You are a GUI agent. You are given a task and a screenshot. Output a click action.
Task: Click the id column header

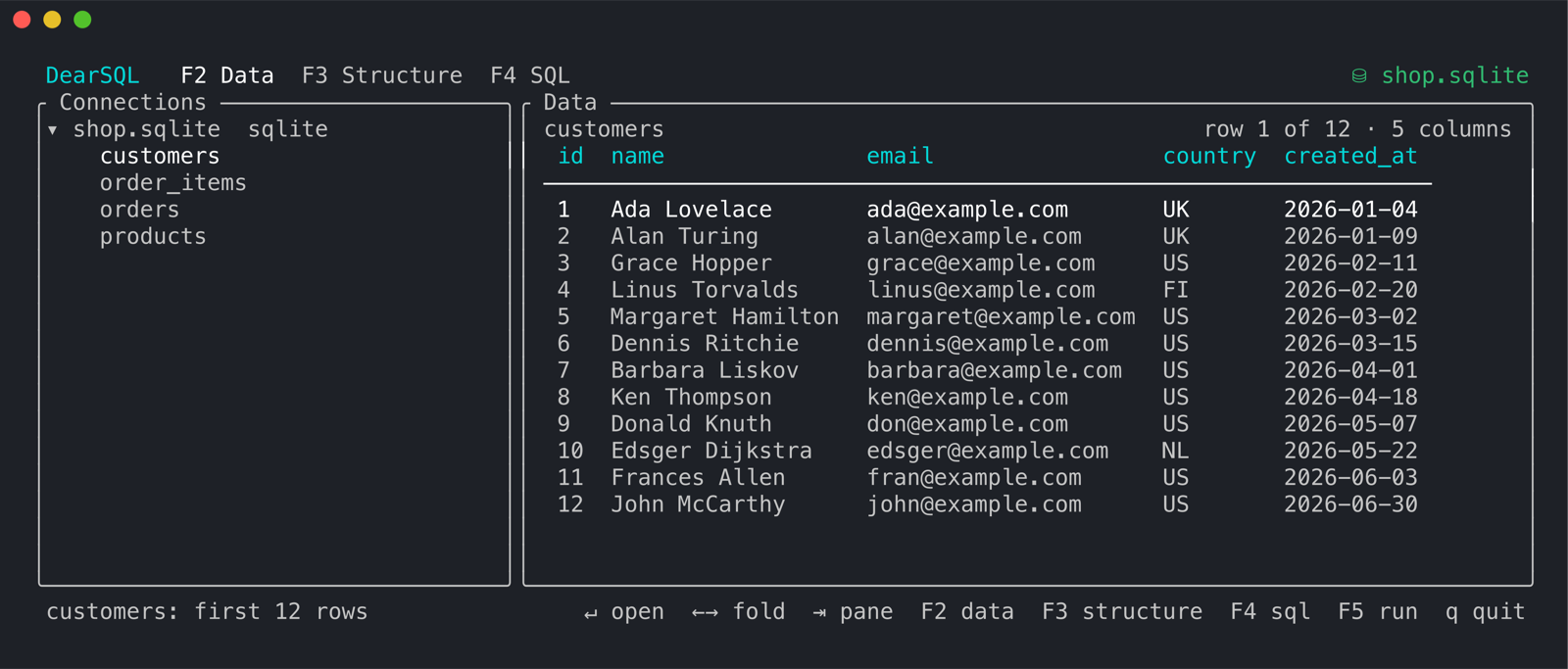pyautogui.click(x=570, y=156)
